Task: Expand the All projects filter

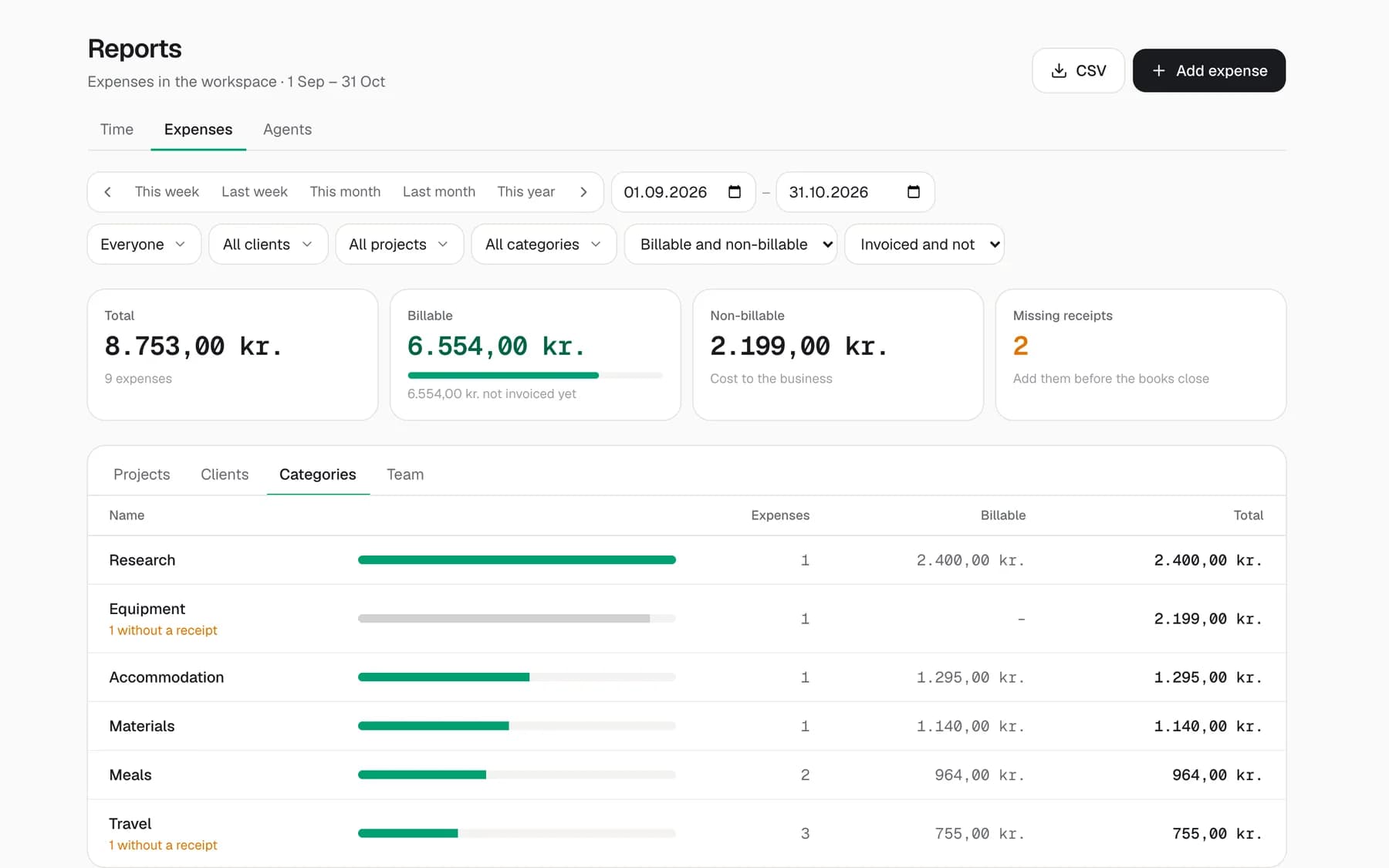Action: [400, 245]
